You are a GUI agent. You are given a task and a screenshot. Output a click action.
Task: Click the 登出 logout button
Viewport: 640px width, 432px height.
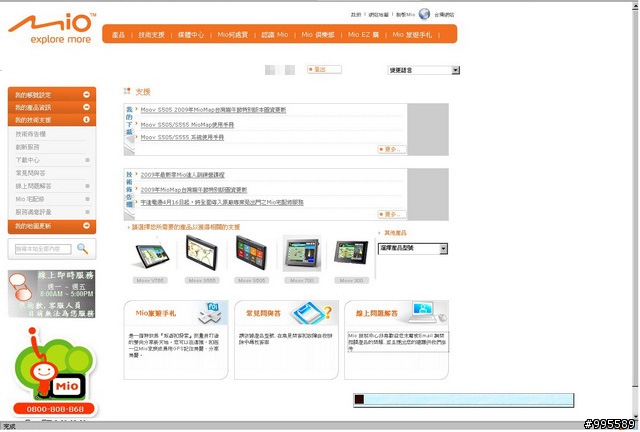coord(324,69)
